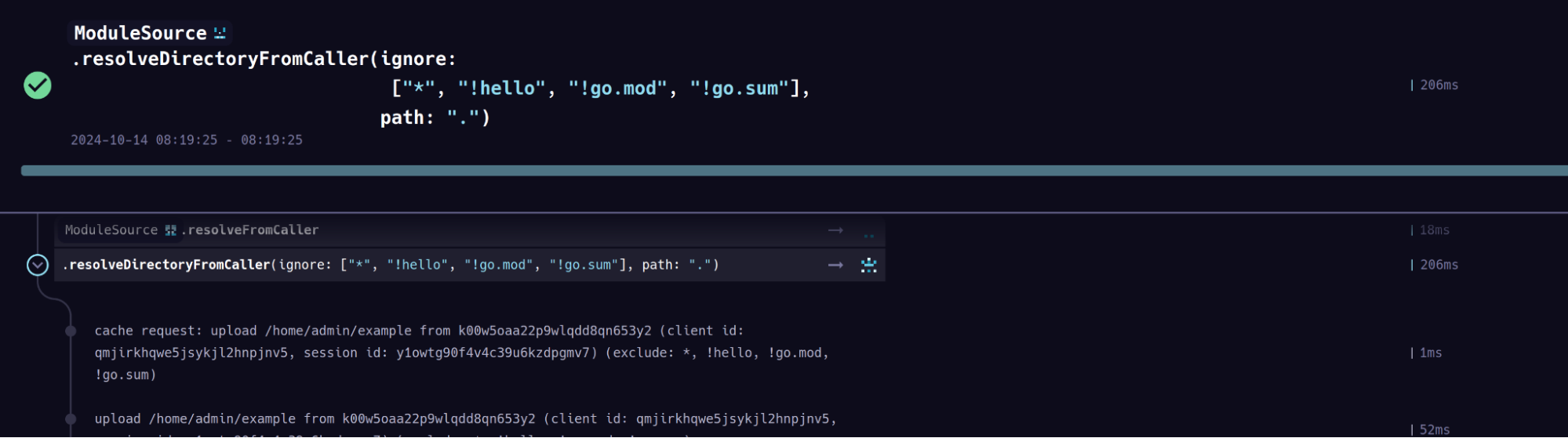
Task: Click the "!go.sum" argument in the header
Action: (740, 89)
